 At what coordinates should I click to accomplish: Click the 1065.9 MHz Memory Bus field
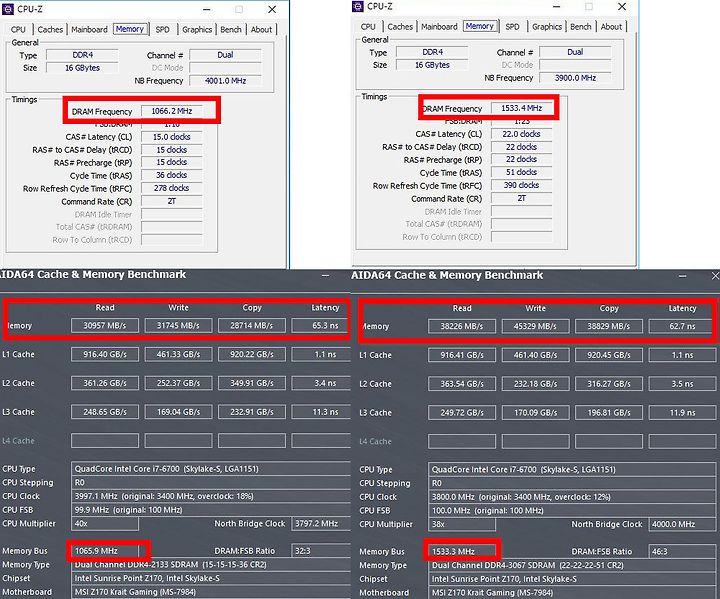pyautogui.click(x=105, y=551)
